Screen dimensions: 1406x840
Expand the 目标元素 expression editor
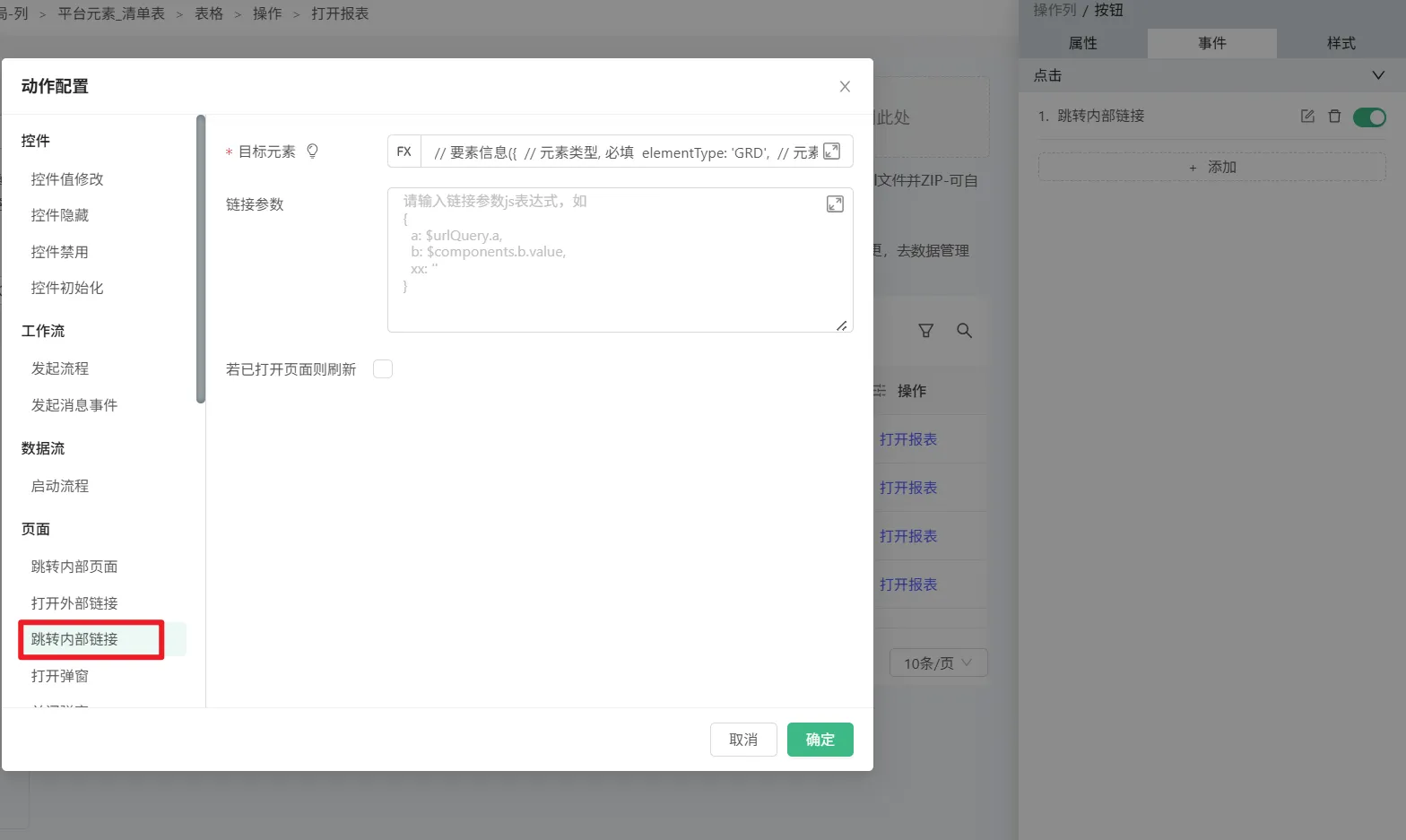tap(832, 152)
